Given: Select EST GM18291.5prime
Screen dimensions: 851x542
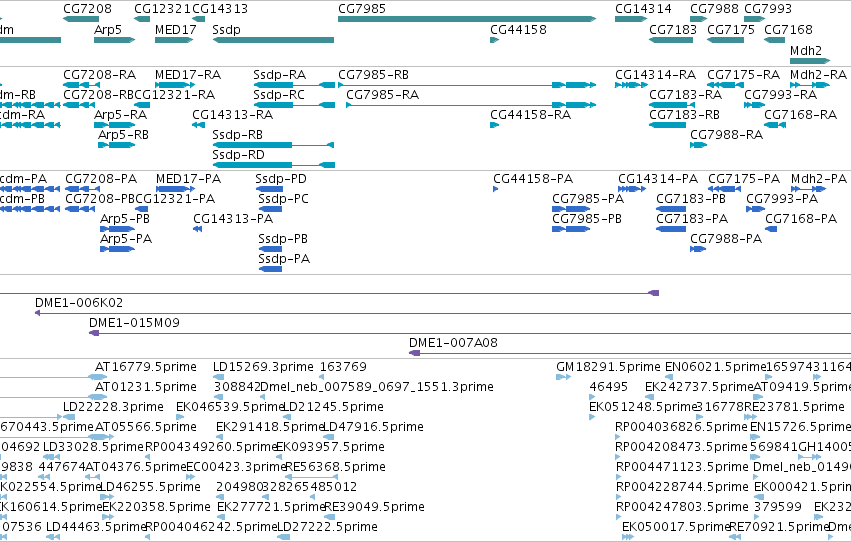Looking at the screenshot, I should 608,367.
